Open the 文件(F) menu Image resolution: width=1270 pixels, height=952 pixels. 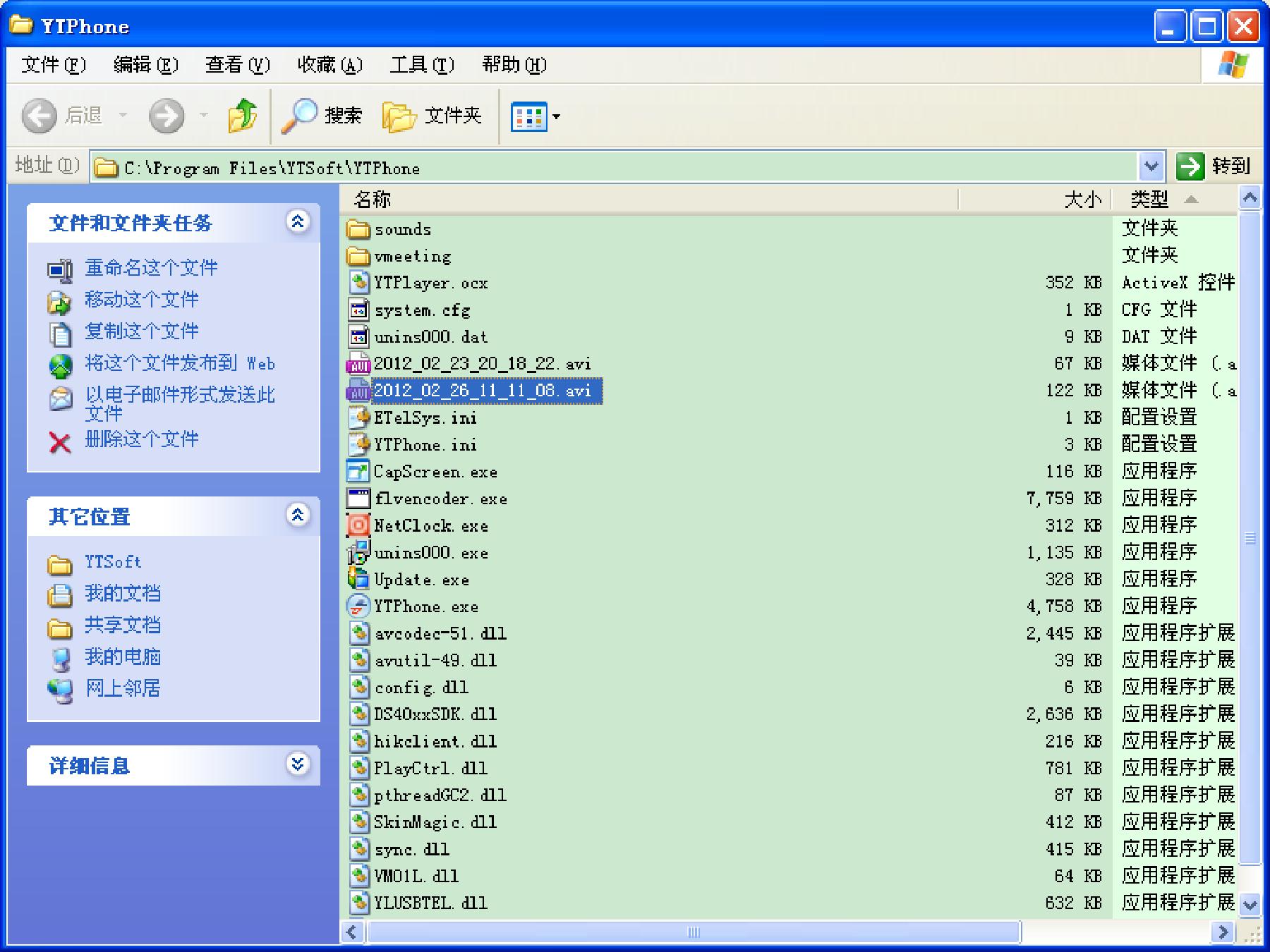tap(54, 65)
